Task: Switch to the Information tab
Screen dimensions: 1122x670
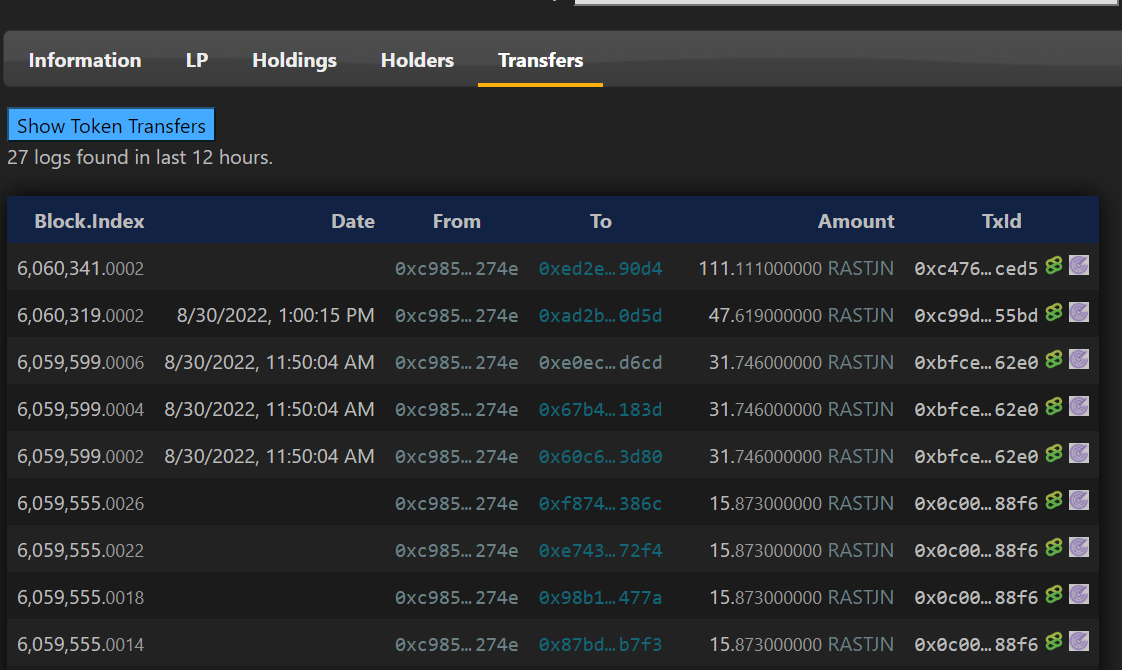Action: click(84, 60)
